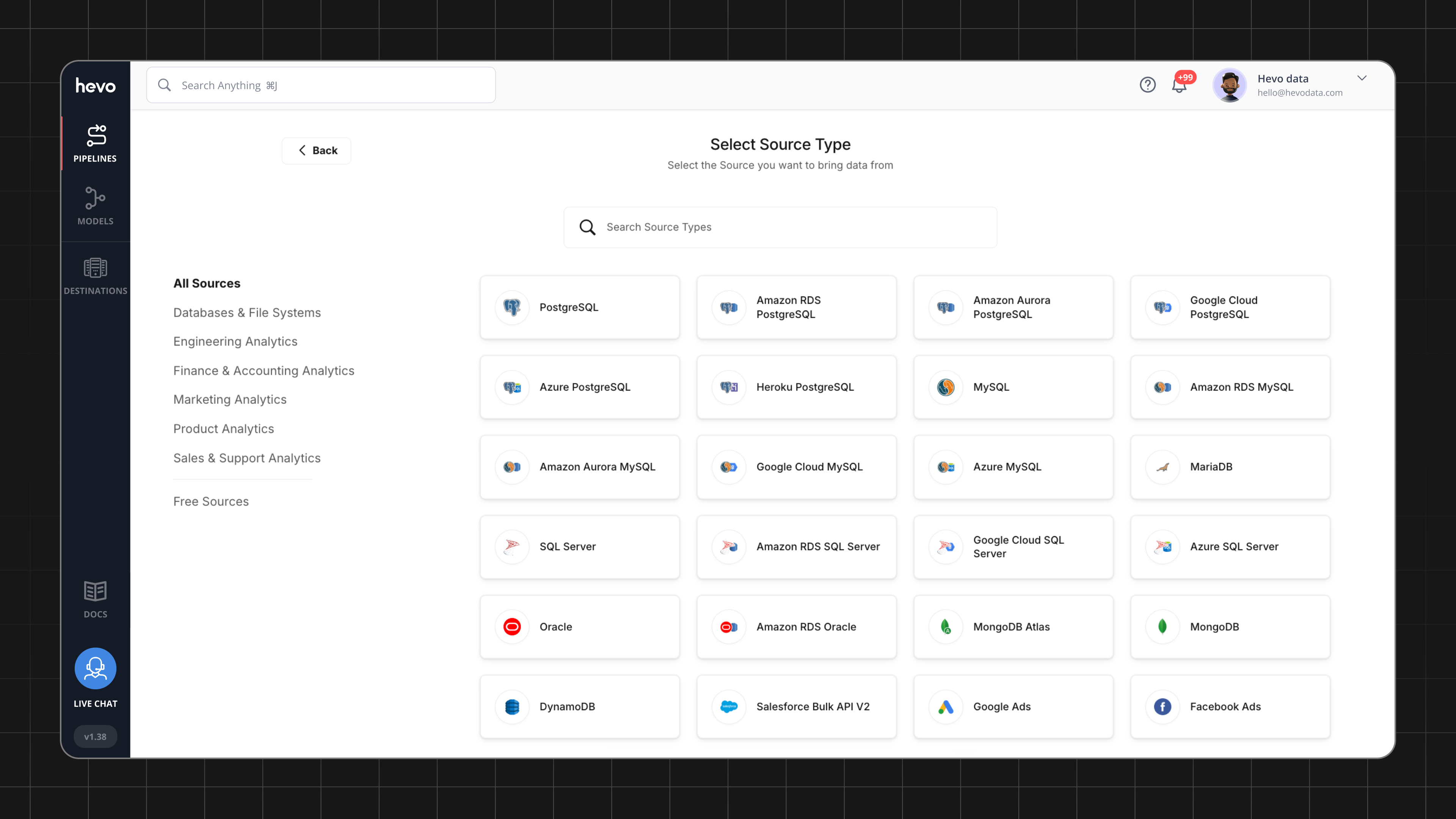The height and width of the screenshot is (819, 1456).
Task: Open the Pipelines section in sidebar
Action: 96,144
